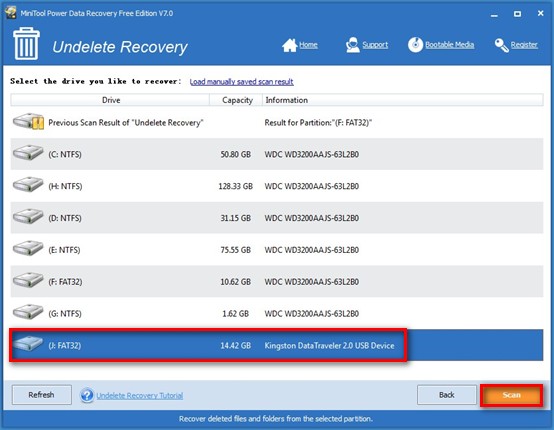This screenshot has width=554, height=430.
Task: Click the Register key icon
Action: click(501, 45)
